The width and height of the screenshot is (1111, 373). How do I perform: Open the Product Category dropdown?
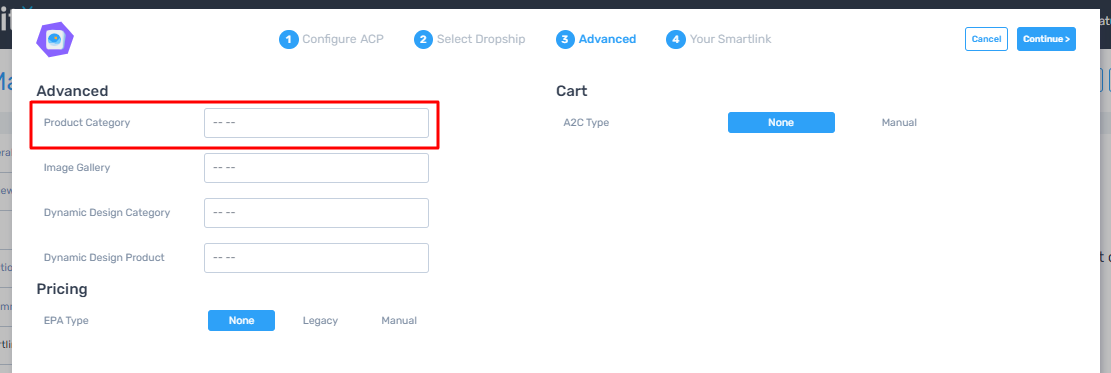316,123
